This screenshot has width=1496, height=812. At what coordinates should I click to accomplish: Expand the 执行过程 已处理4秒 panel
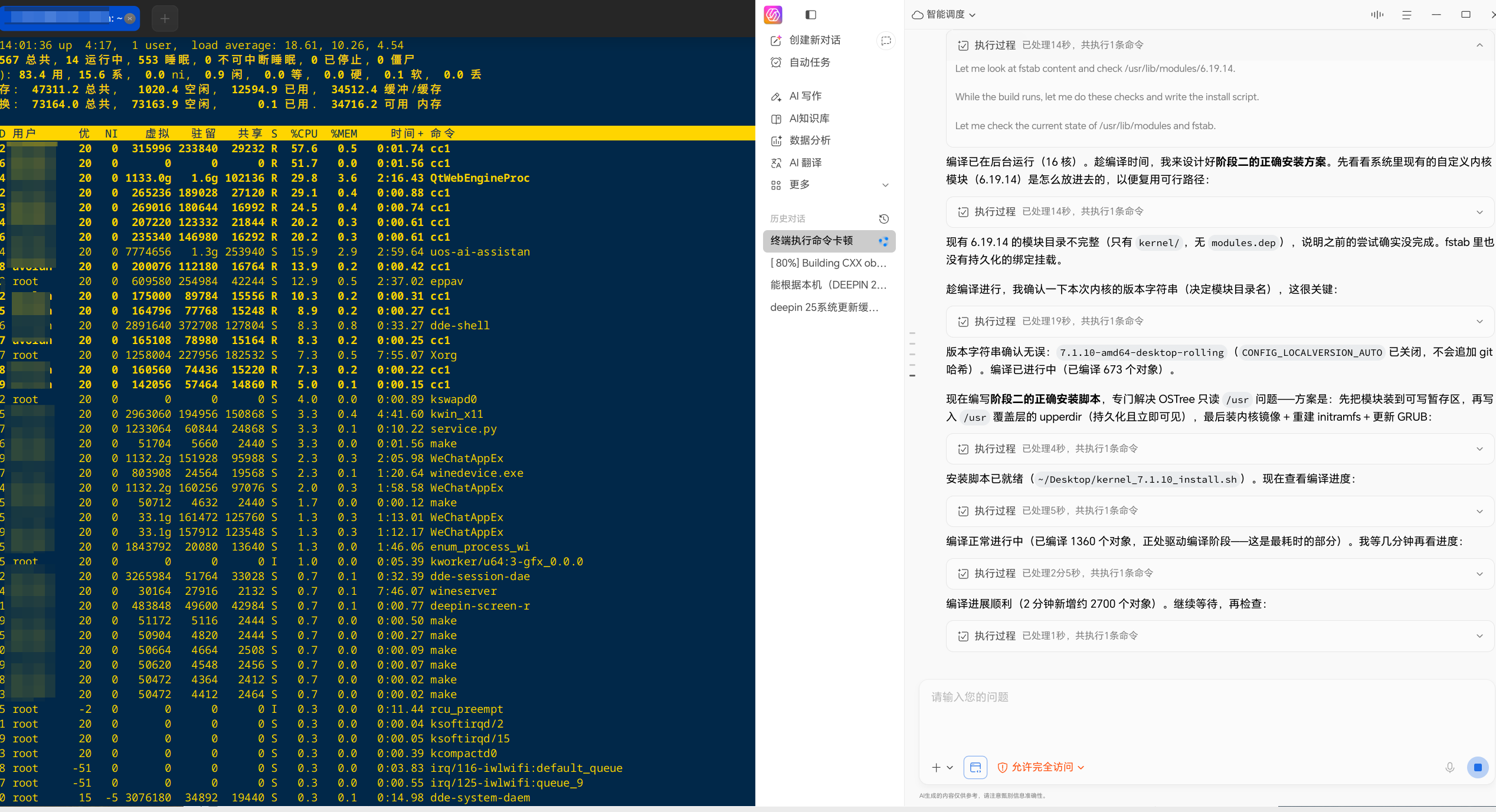(x=1219, y=448)
